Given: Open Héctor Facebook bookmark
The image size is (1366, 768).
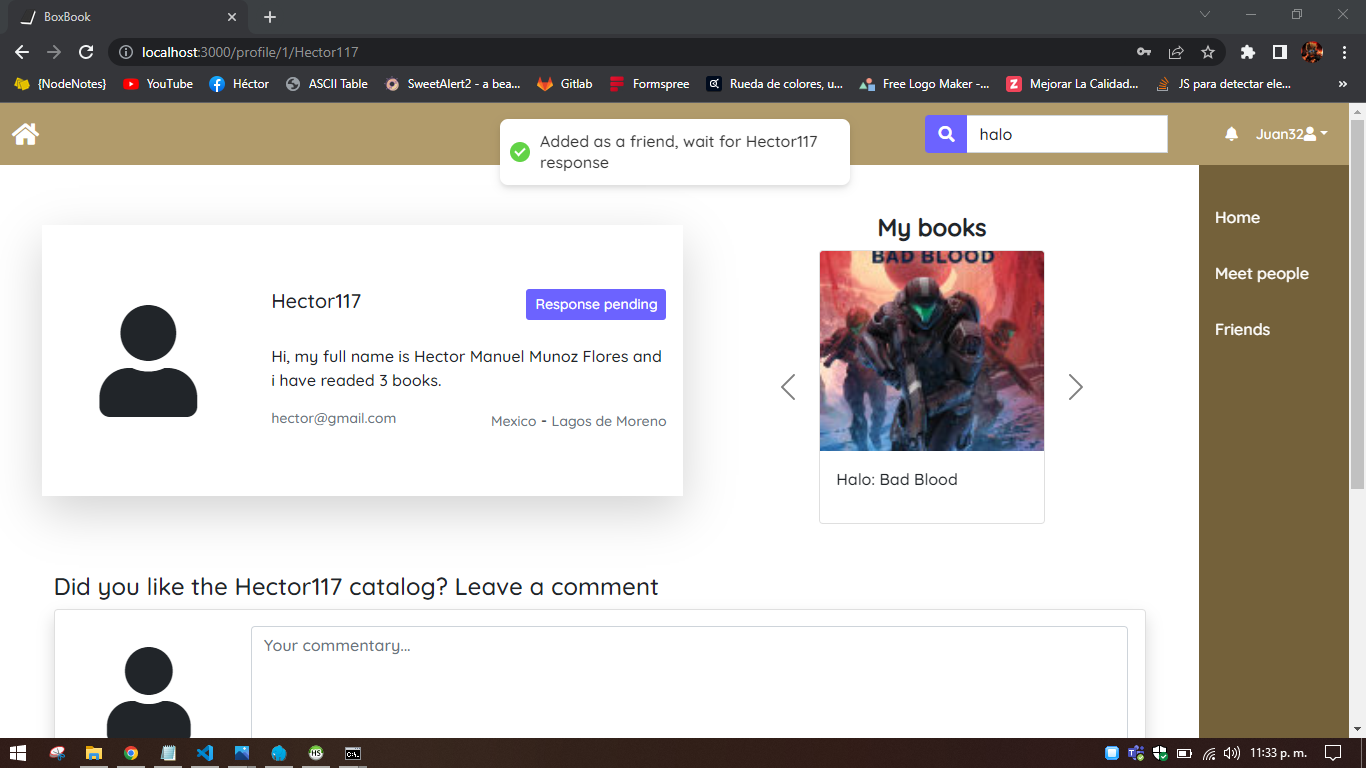Looking at the screenshot, I should pos(239,84).
